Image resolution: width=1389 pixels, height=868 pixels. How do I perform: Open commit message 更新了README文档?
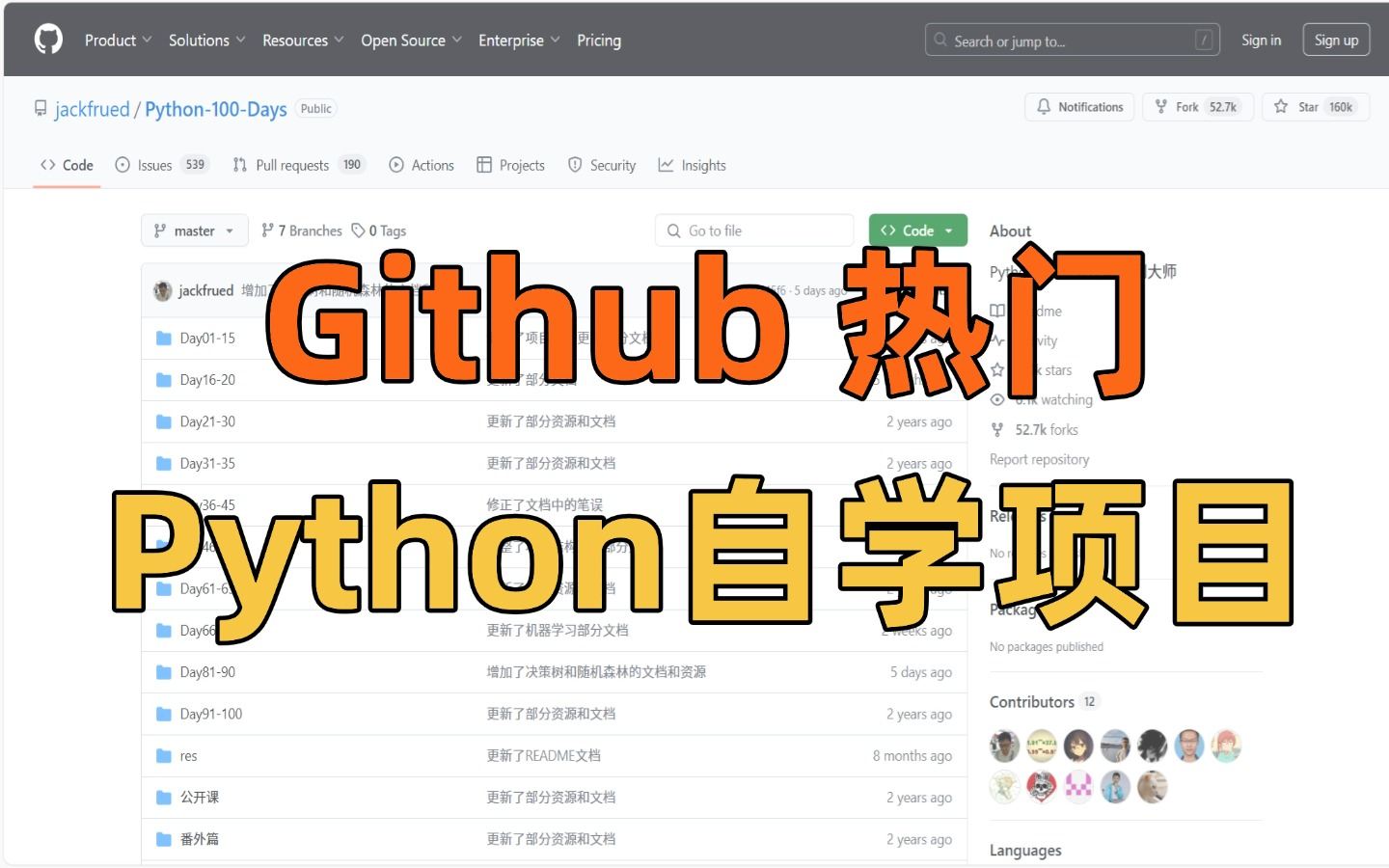544,756
